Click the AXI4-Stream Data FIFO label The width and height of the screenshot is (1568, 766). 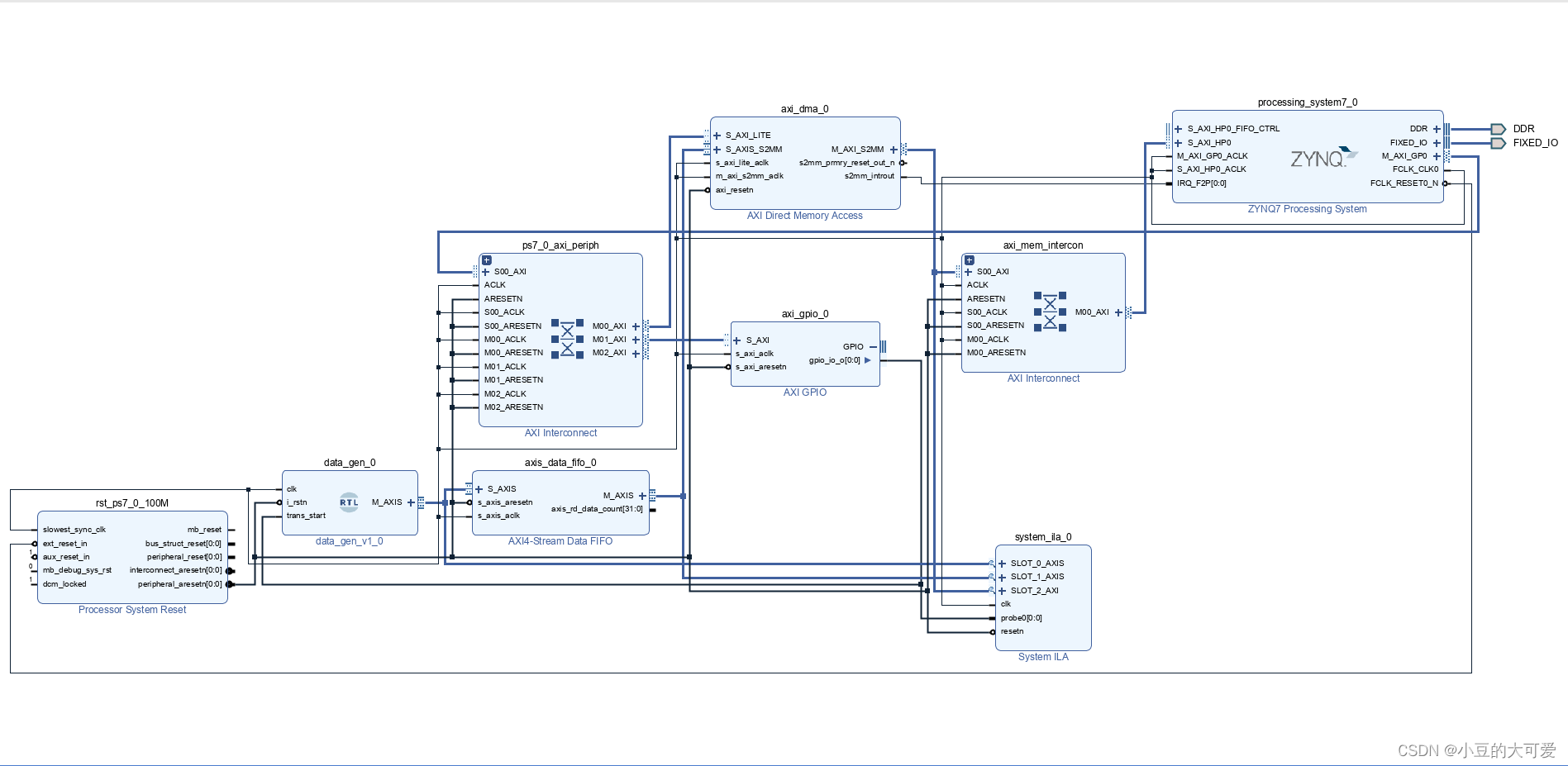(x=560, y=541)
